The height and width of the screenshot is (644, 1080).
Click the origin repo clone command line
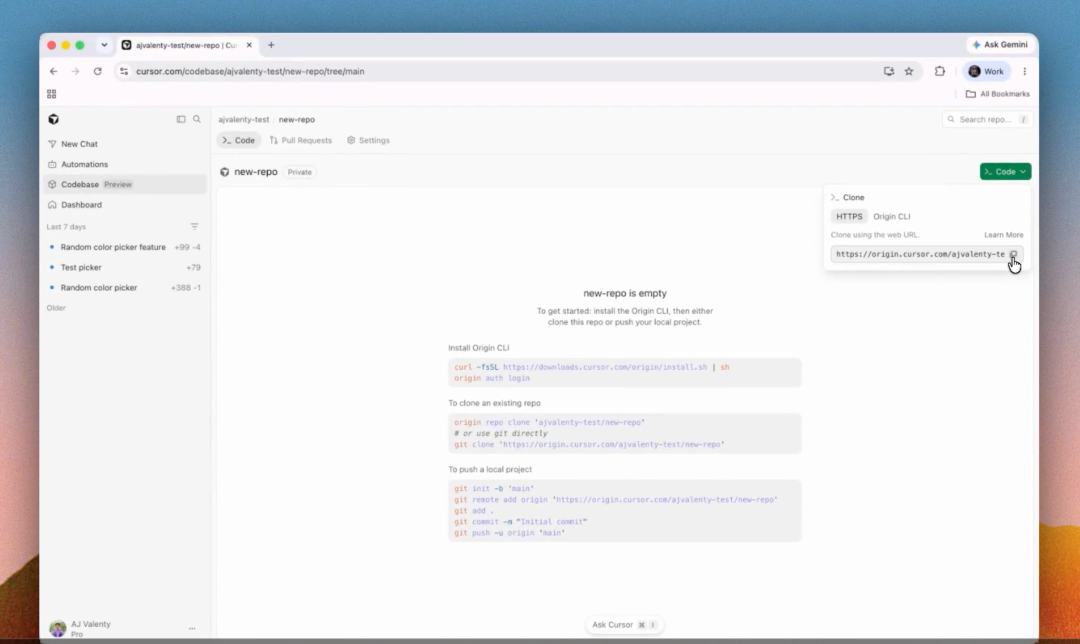pyautogui.click(x=550, y=422)
